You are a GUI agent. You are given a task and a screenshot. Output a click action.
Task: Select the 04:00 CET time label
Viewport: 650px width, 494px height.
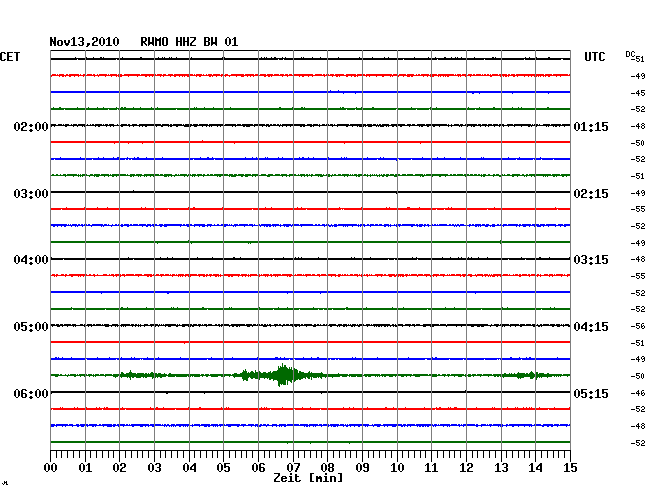tap(31, 260)
